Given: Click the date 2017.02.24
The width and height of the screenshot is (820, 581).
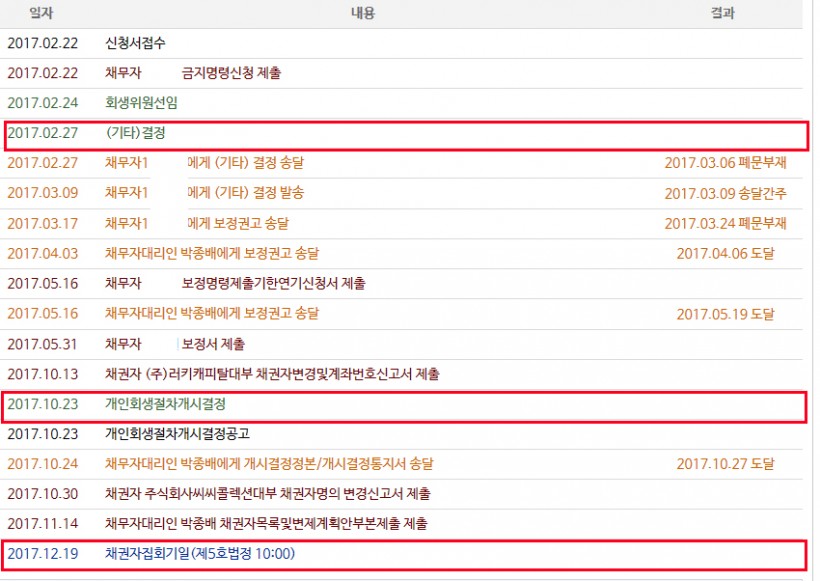Looking at the screenshot, I should [43, 102].
